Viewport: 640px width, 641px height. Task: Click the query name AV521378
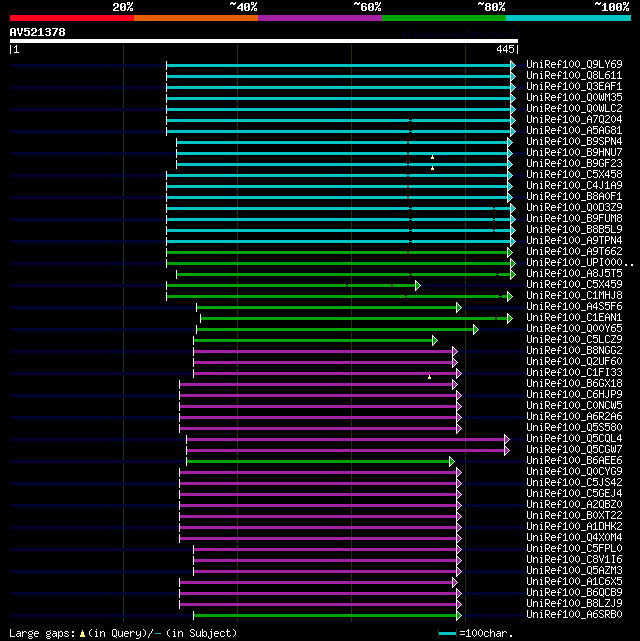tap(37, 32)
